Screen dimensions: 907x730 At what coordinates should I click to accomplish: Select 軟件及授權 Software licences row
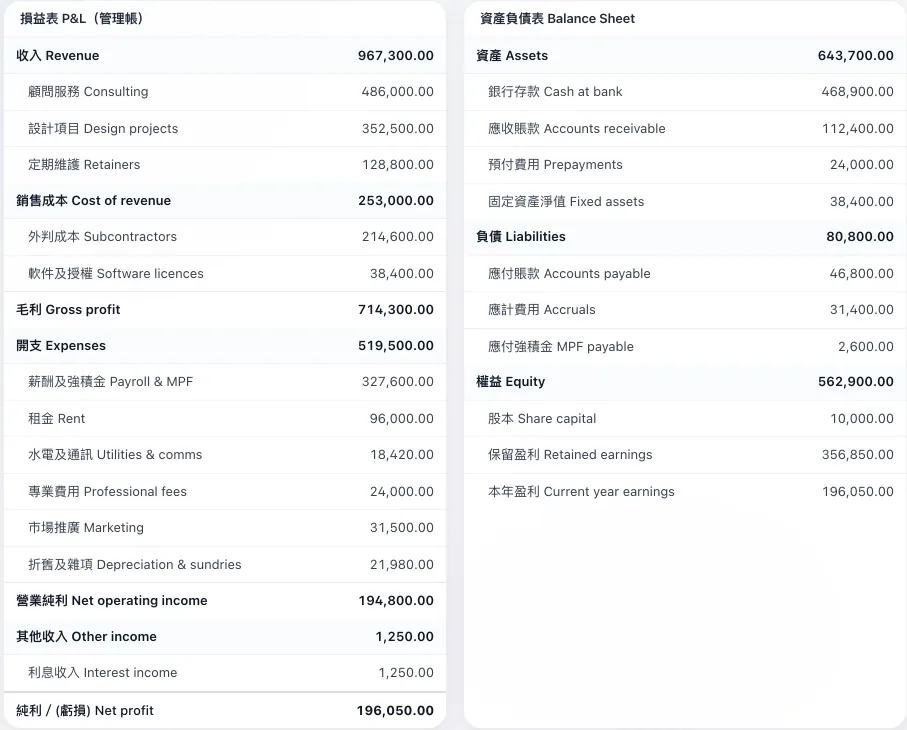(x=225, y=274)
